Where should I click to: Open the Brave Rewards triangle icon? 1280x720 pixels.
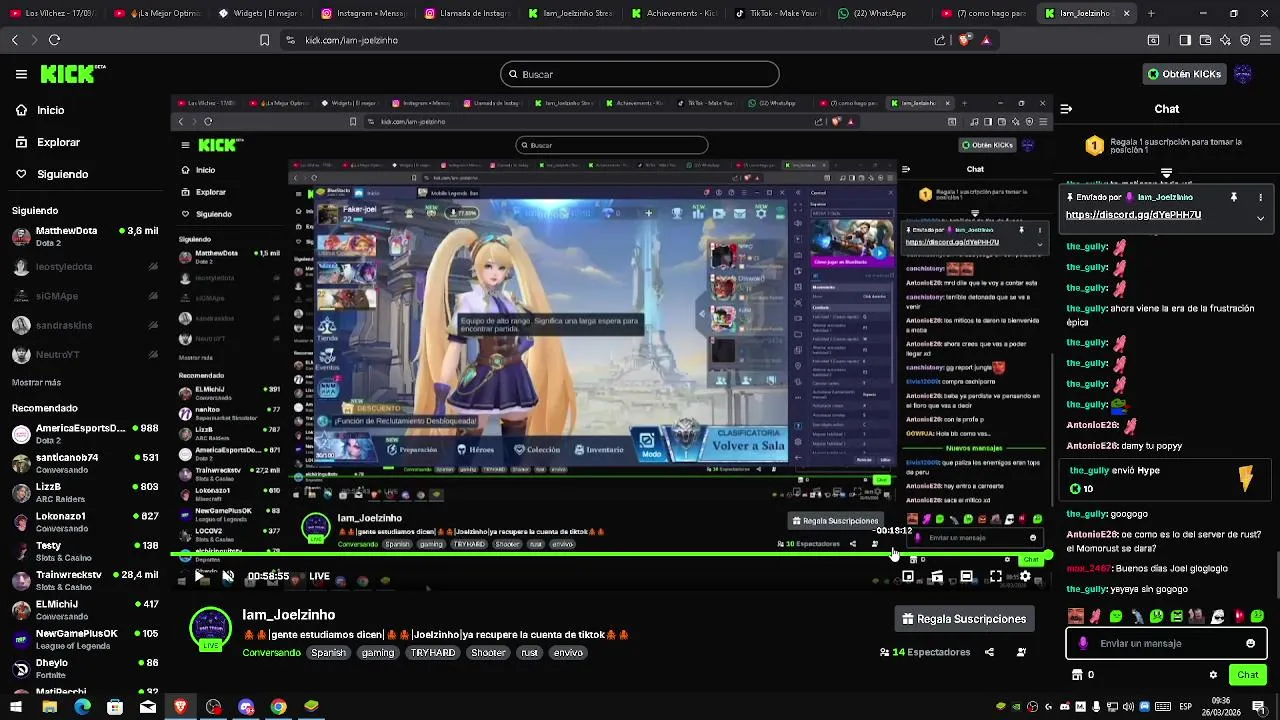click(x=986, y=40)
